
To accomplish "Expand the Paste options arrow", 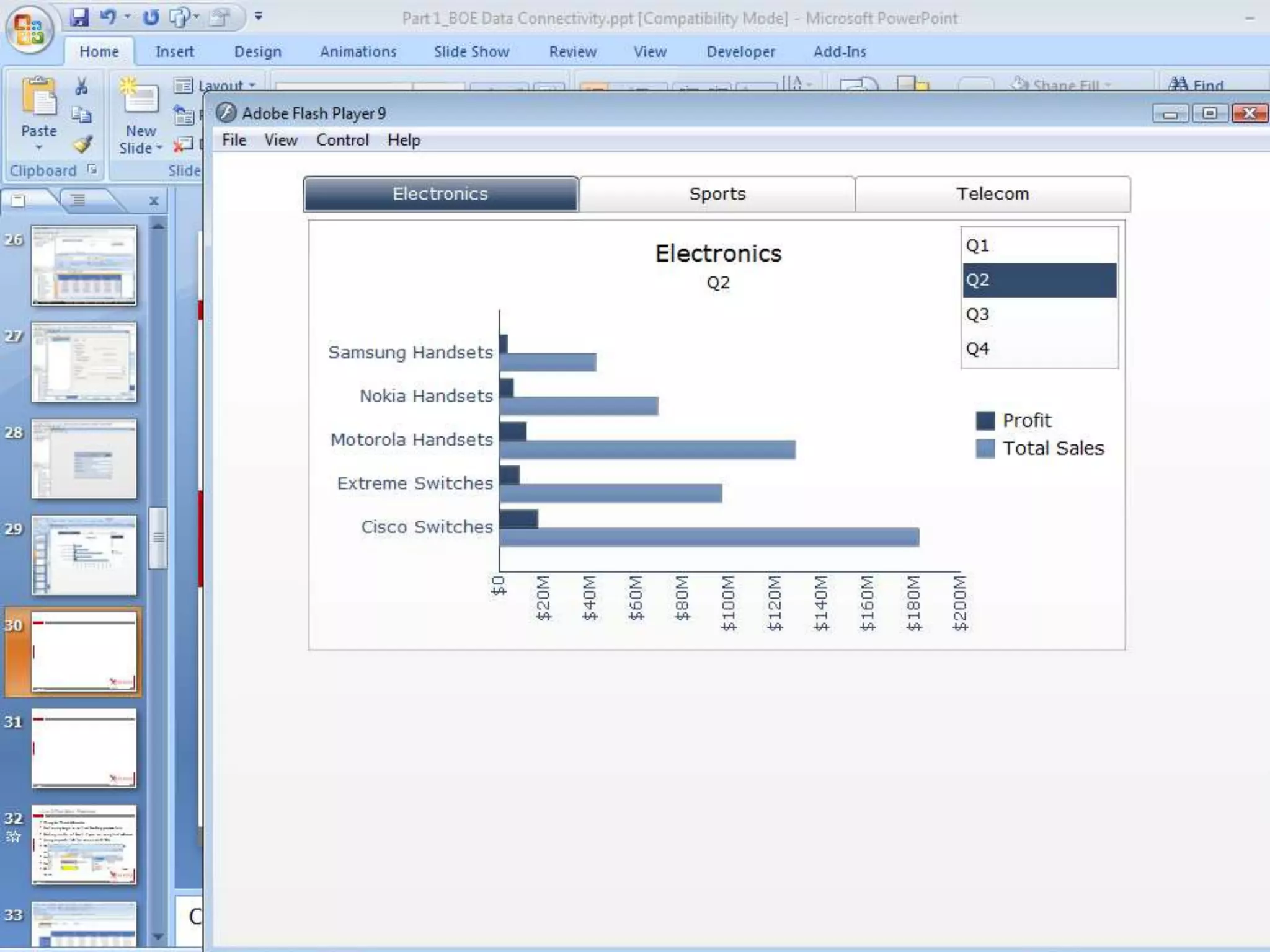I will pos(39,148).
